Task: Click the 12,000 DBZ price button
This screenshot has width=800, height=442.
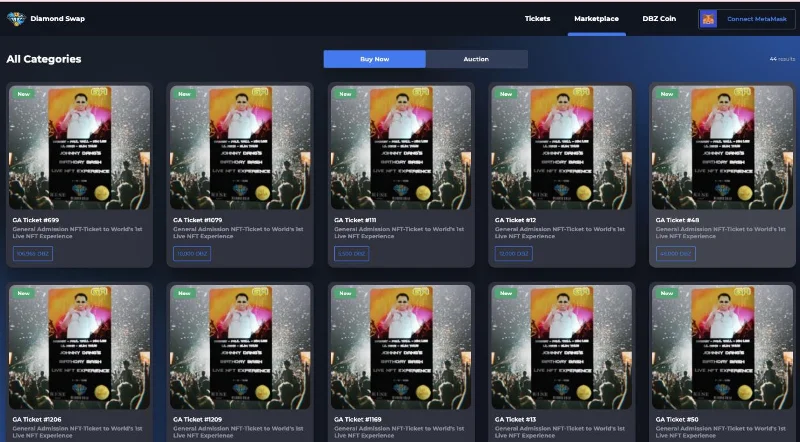Action: [x=514, y=254]
